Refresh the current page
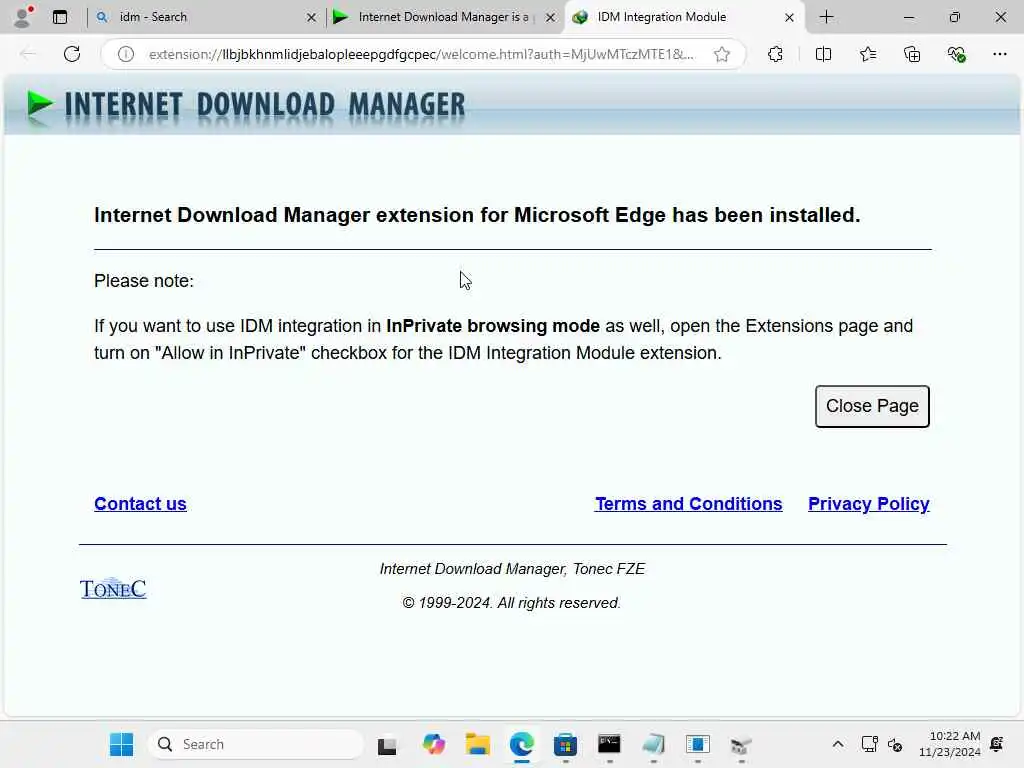Image resolution: width=1024 pixels, height=768 pixels. (x=72, y=54)
